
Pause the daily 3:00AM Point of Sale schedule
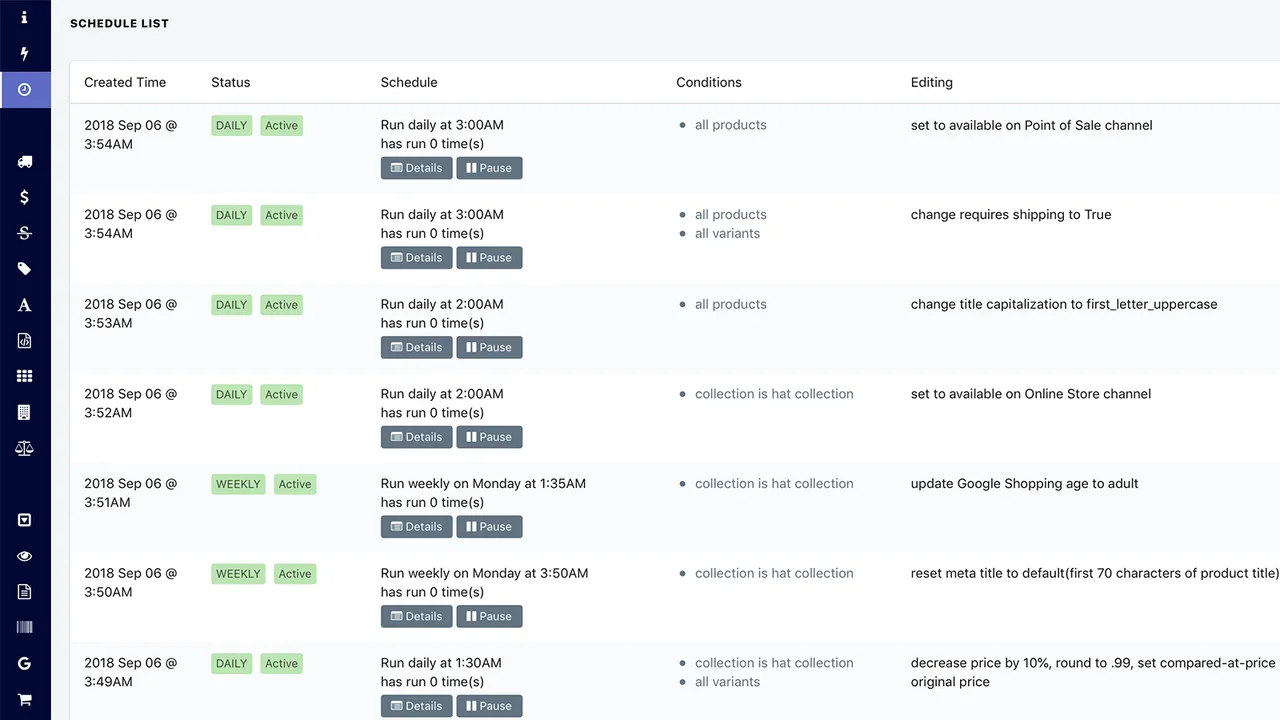point(489,167)
